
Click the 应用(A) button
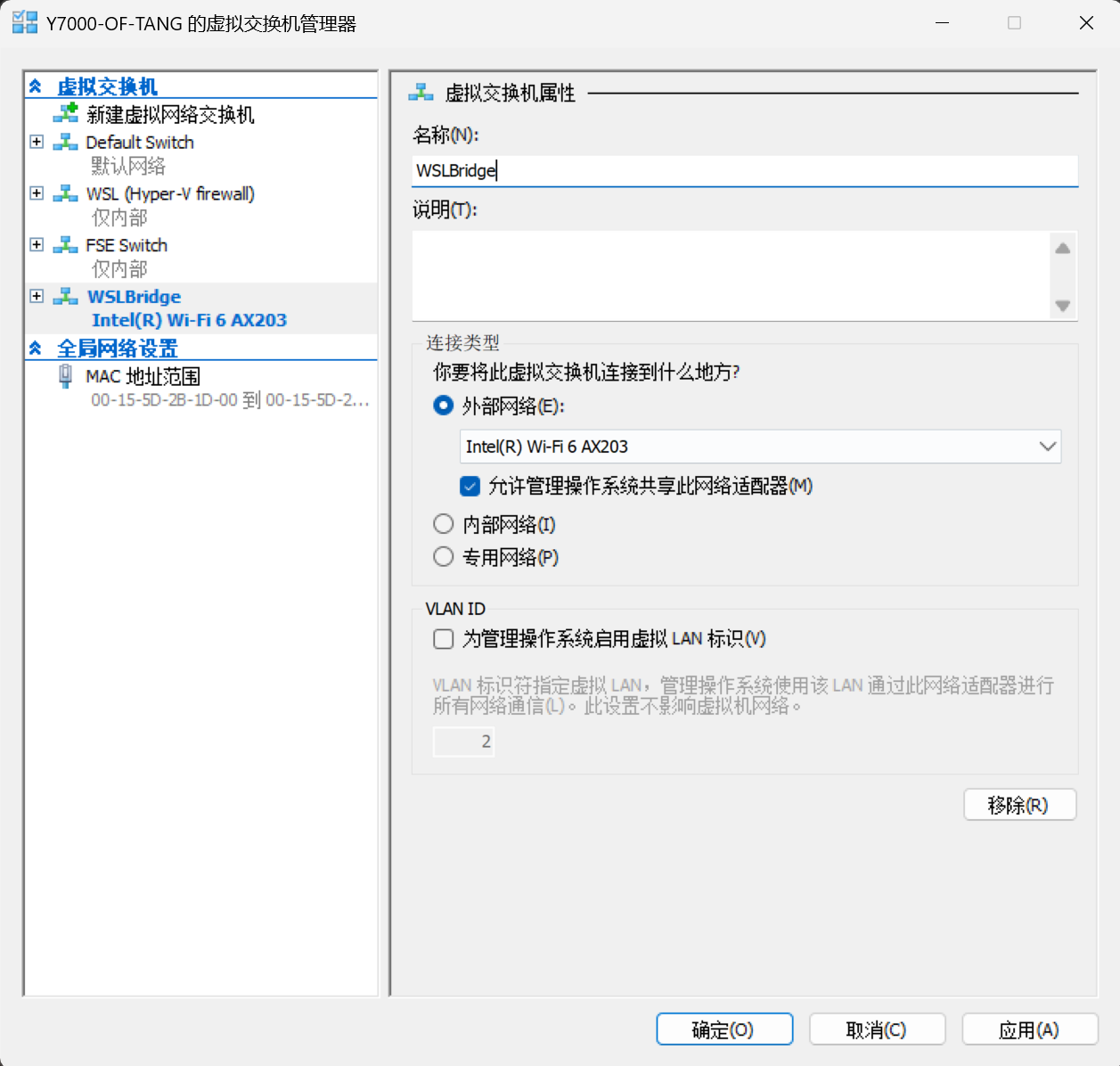point(1029,1029)
